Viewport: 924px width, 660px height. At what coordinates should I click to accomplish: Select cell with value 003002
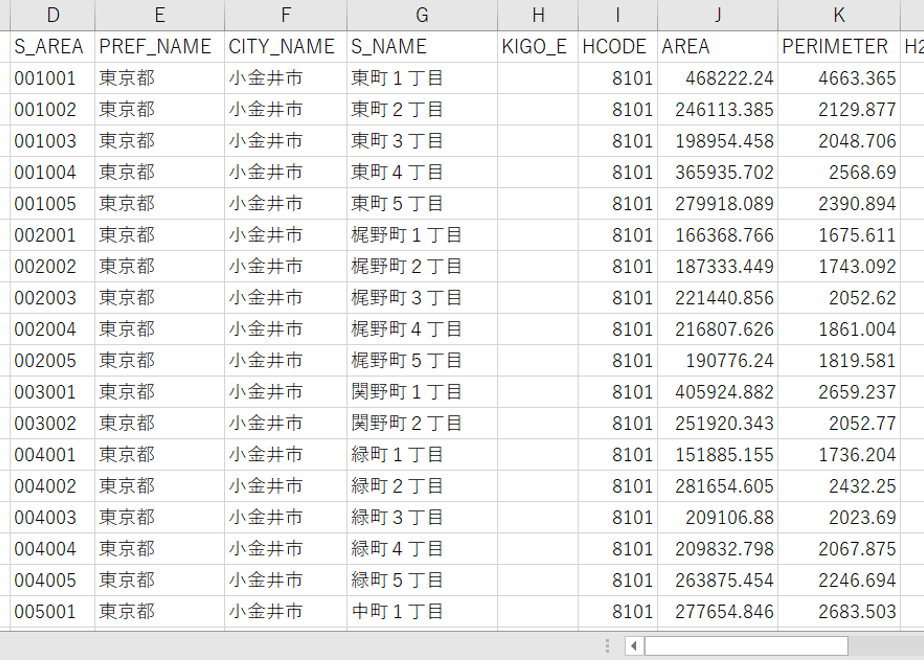(x=52, y=423)
